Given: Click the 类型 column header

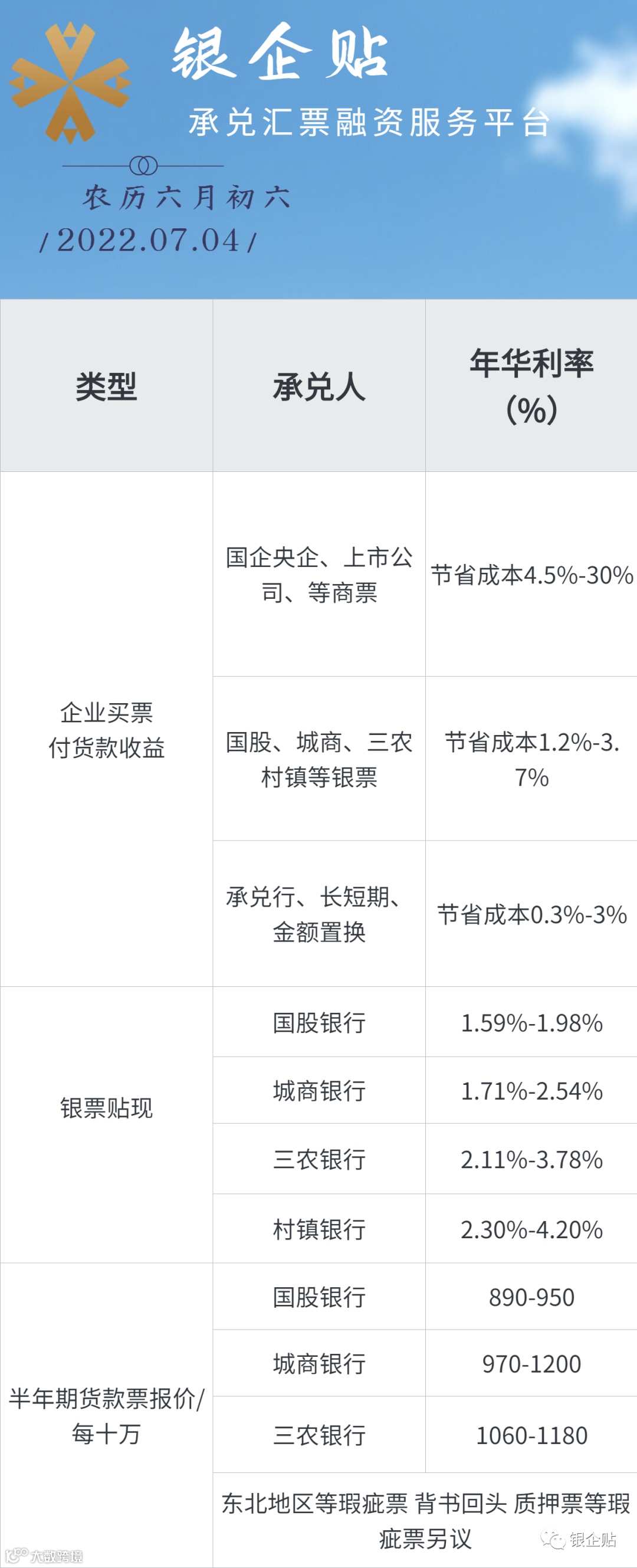Looking at the screenshot, I should pyautogui.click(x=107, y=386).
